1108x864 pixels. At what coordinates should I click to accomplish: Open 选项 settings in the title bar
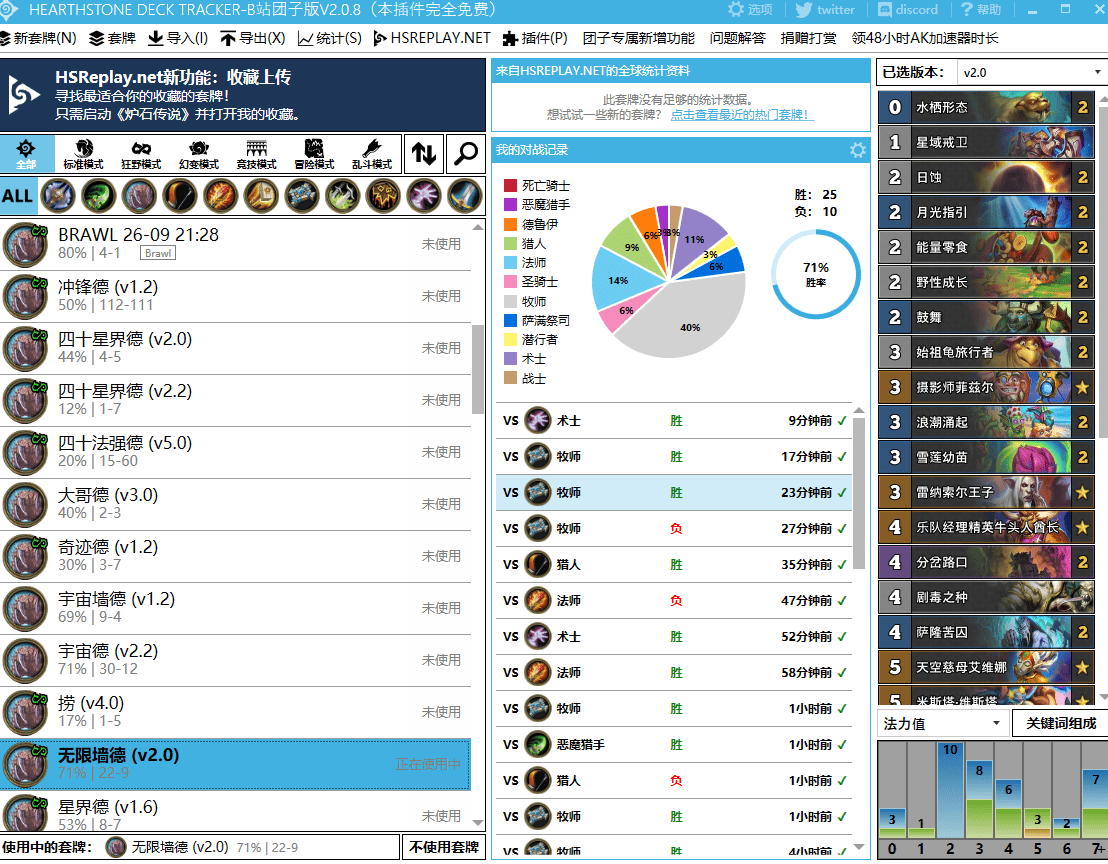pos(750,9)
